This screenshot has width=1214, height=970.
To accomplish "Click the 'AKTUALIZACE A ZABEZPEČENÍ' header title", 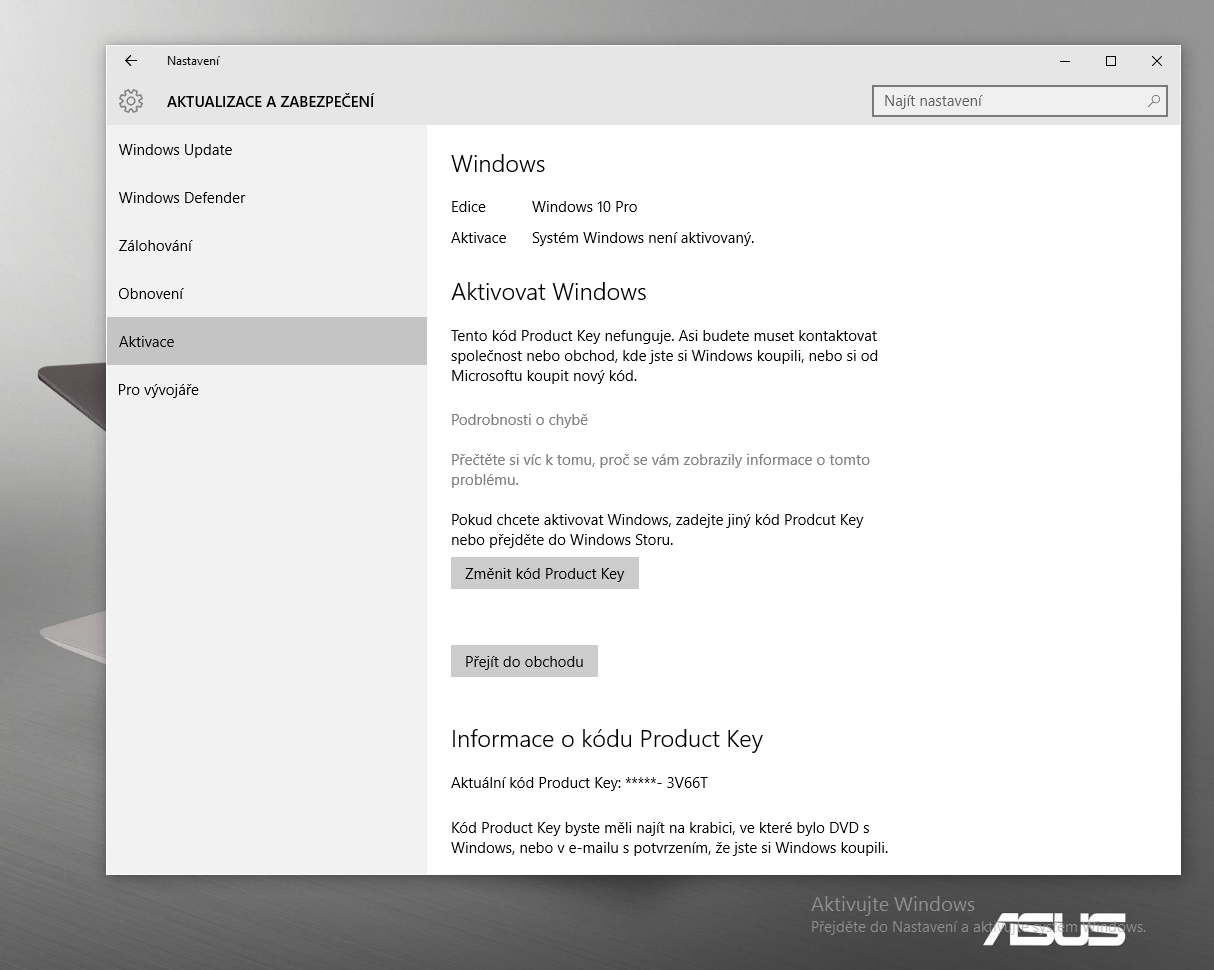I will pyautogui.click(x=270, y=102).
